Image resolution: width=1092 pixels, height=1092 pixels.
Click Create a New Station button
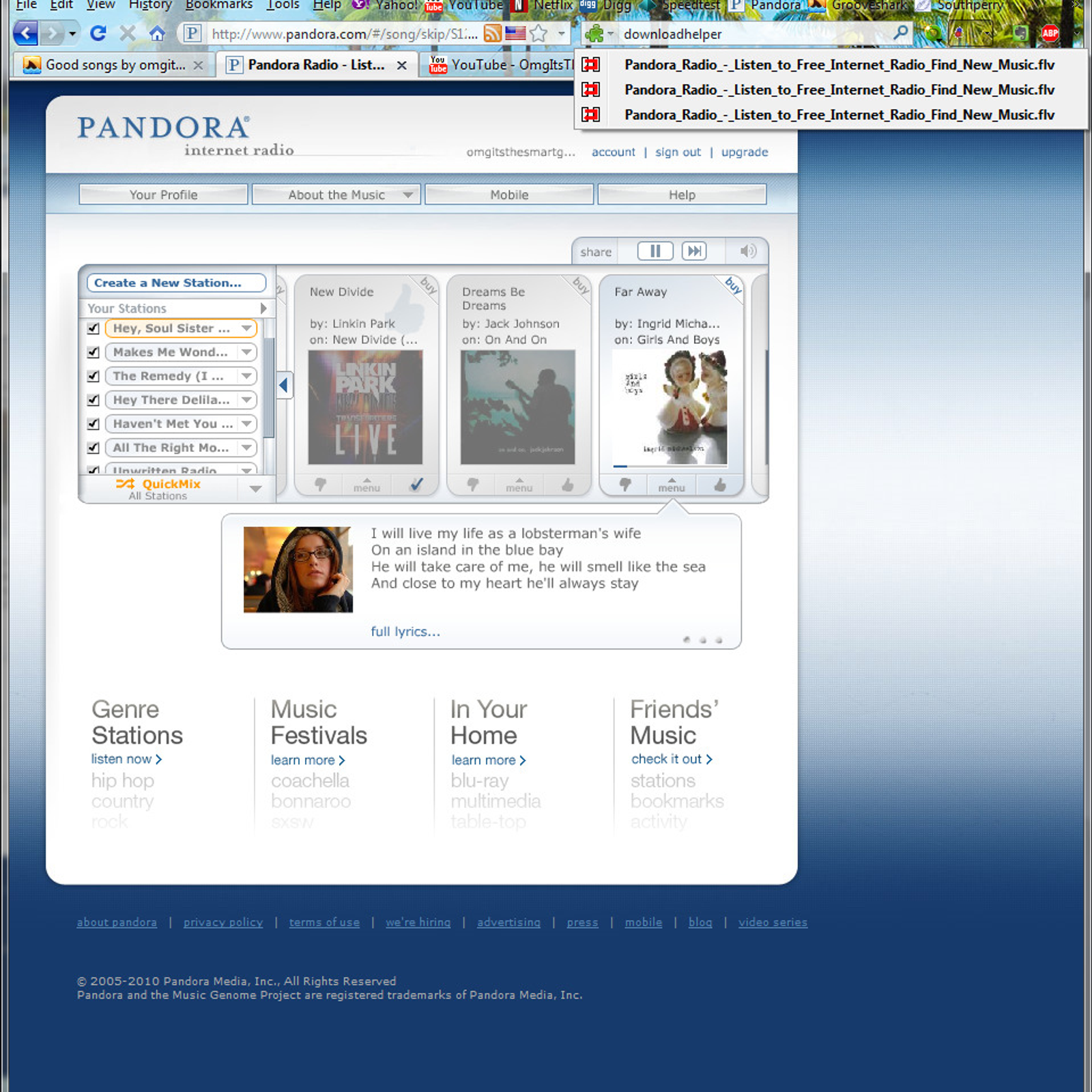click(x=176, y=283)
